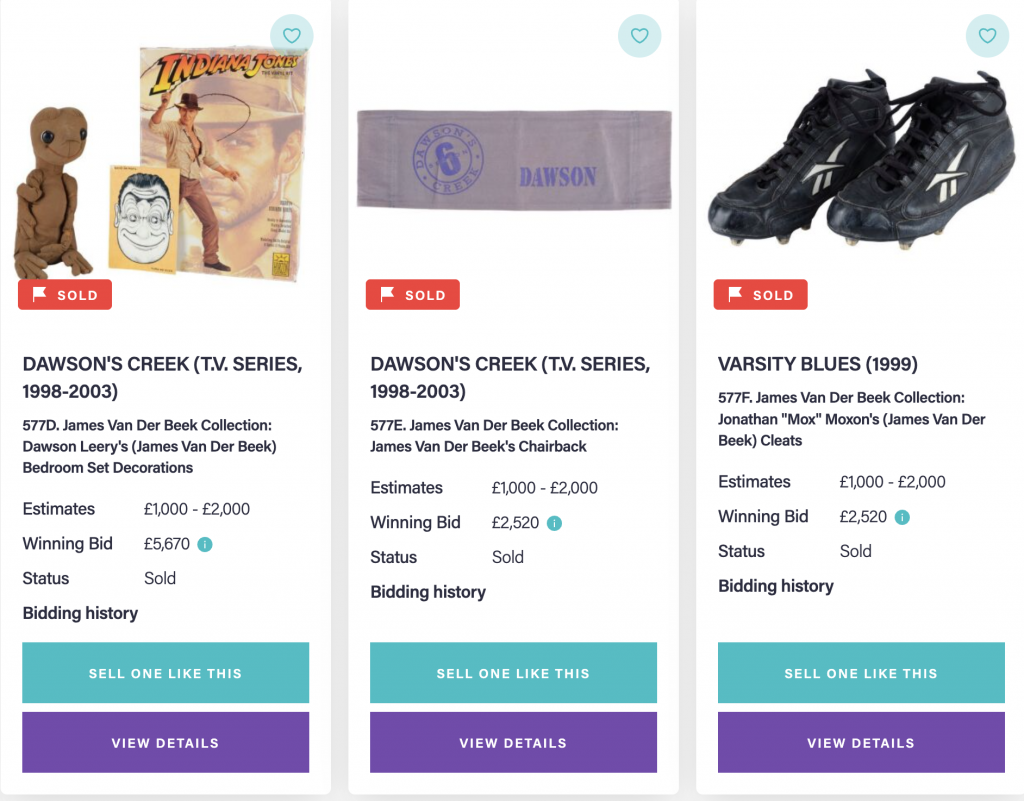Open the black Reebok cleats photo
Screen dimensions: 1024x801
[861, 160]
